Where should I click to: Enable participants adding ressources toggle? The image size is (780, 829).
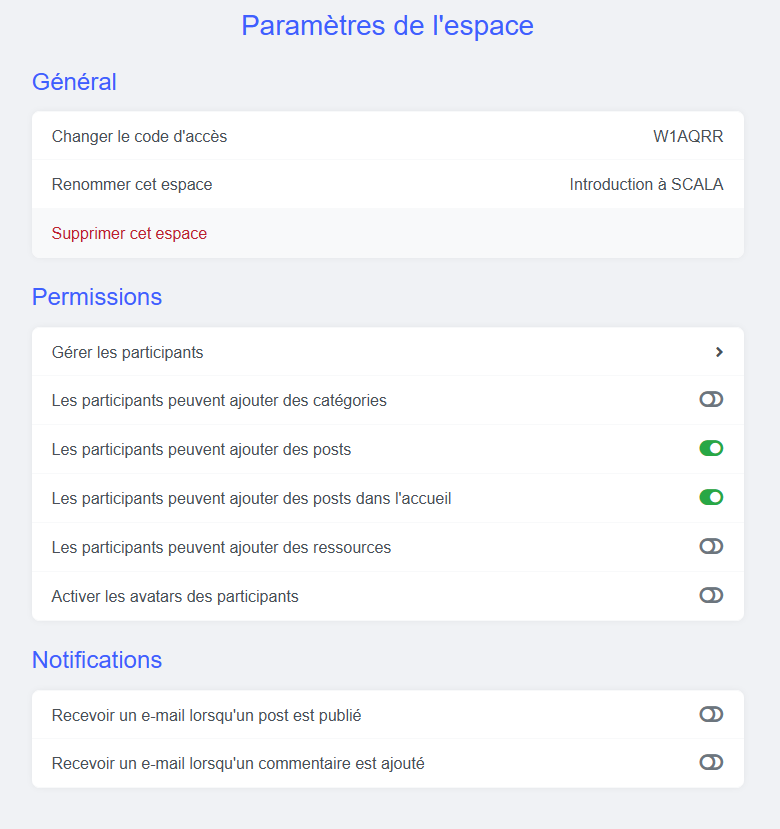tap(711, 546)
